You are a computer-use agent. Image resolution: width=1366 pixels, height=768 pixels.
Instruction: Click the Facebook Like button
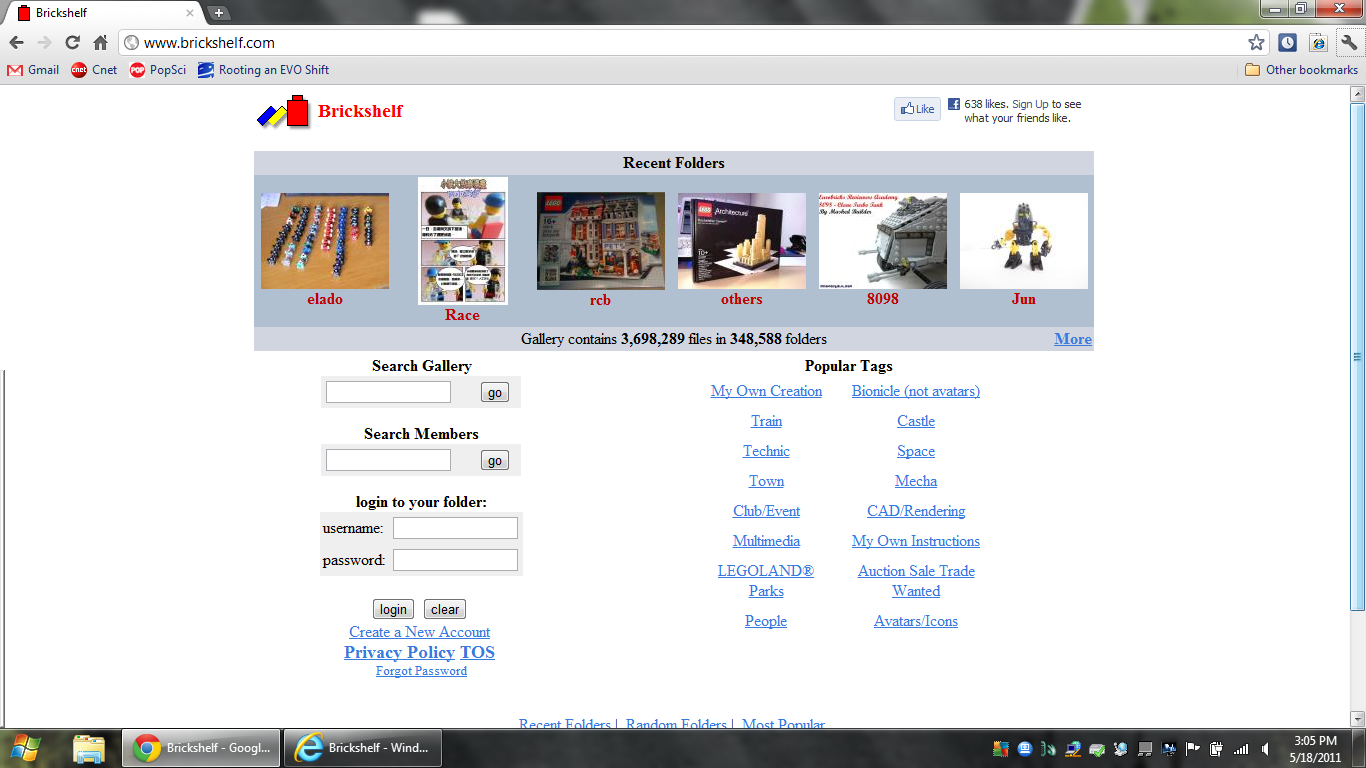point(917,109)
